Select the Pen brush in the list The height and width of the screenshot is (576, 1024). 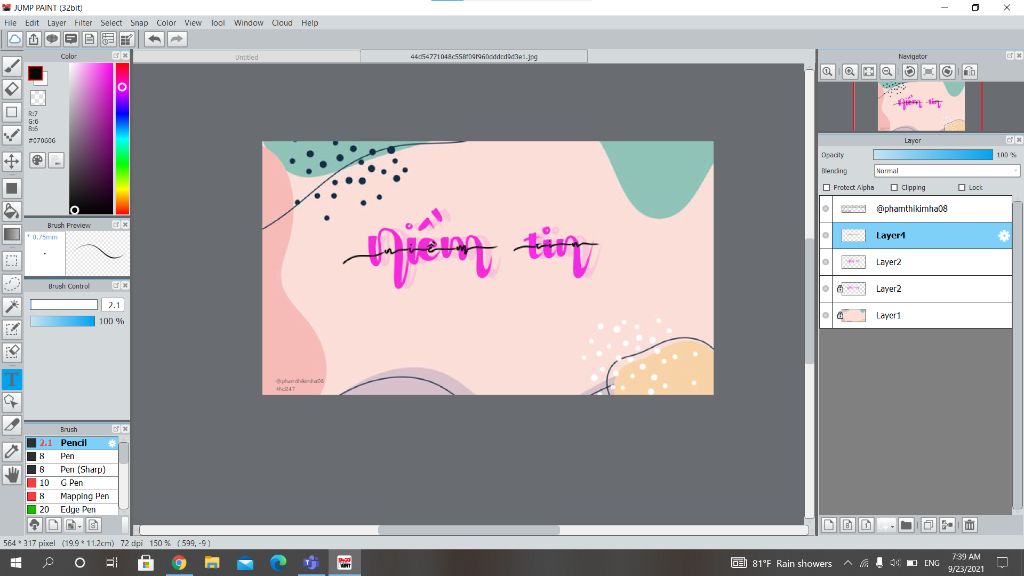click(x=72, y=456)
